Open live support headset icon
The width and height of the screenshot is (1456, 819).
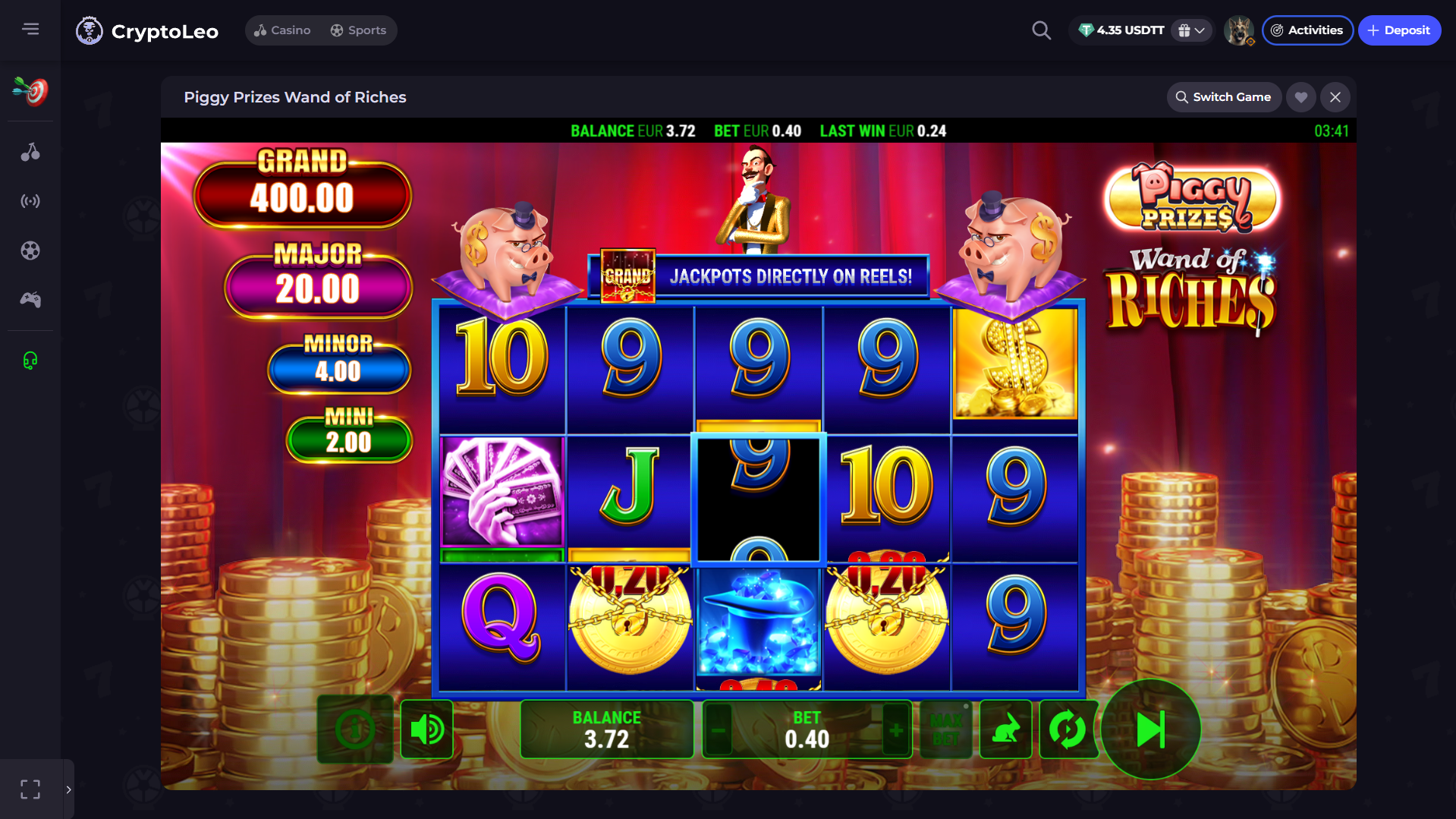(30, 360)
